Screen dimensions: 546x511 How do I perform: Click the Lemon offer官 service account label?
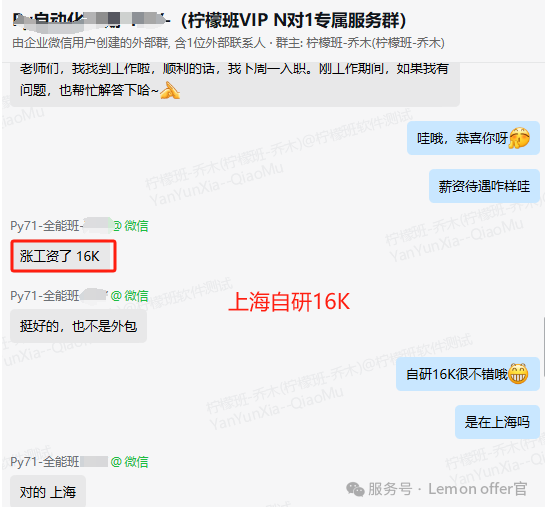point(477,489)
